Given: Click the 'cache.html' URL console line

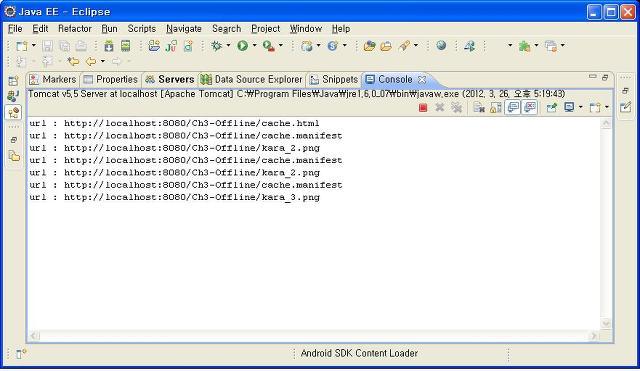Looking at the screenshot, I should pyautogui.click(x=174, y=123).
